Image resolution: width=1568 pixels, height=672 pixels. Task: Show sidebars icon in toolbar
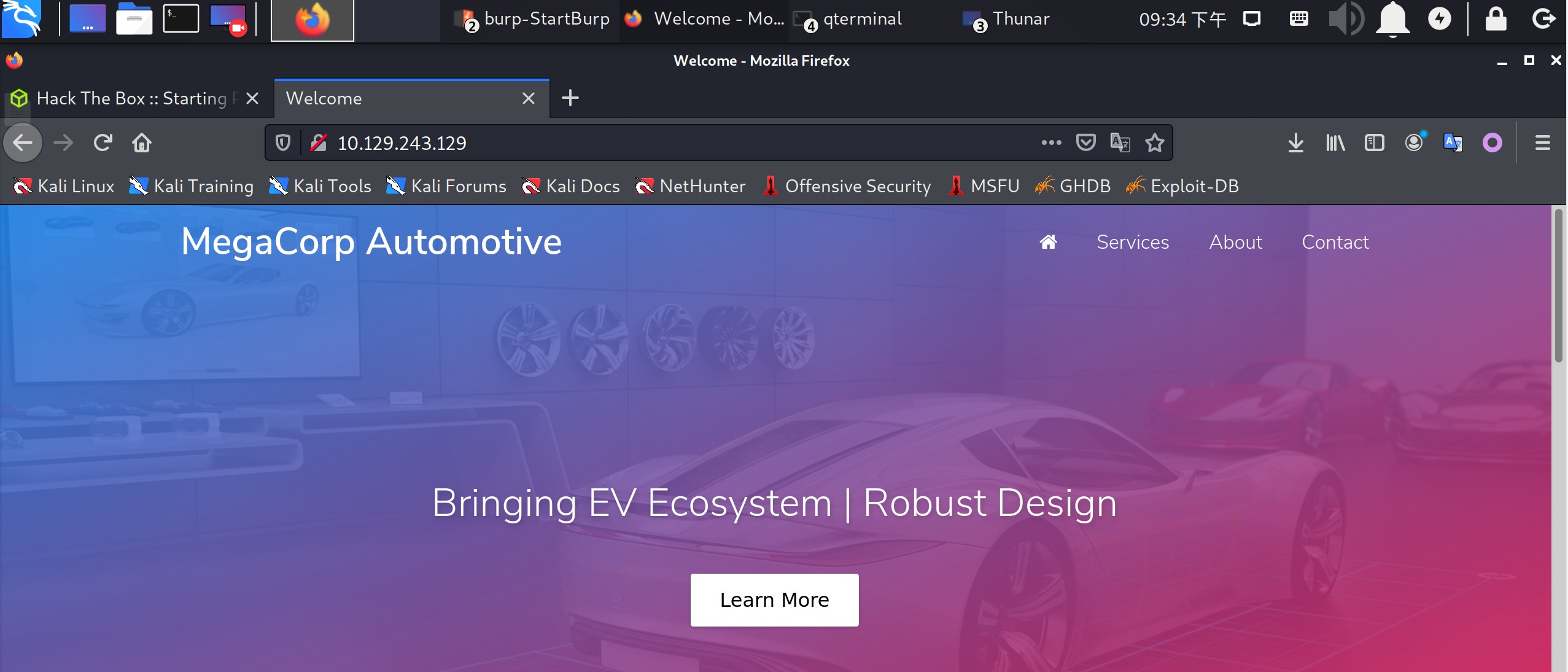1374,143
